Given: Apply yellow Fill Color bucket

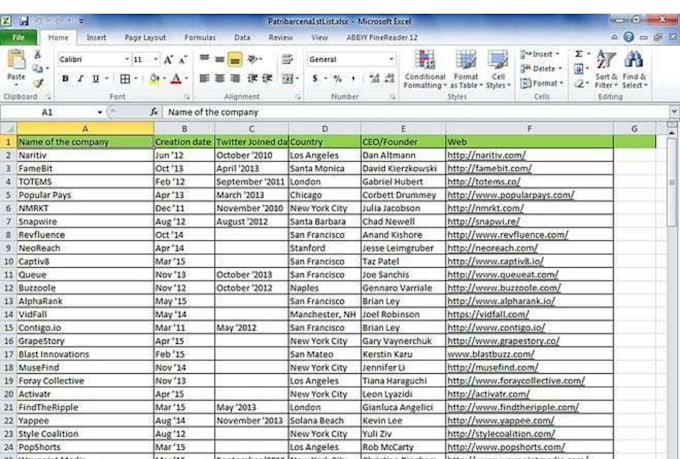Looking at the screenshot, I should click(x=154, y=79).
